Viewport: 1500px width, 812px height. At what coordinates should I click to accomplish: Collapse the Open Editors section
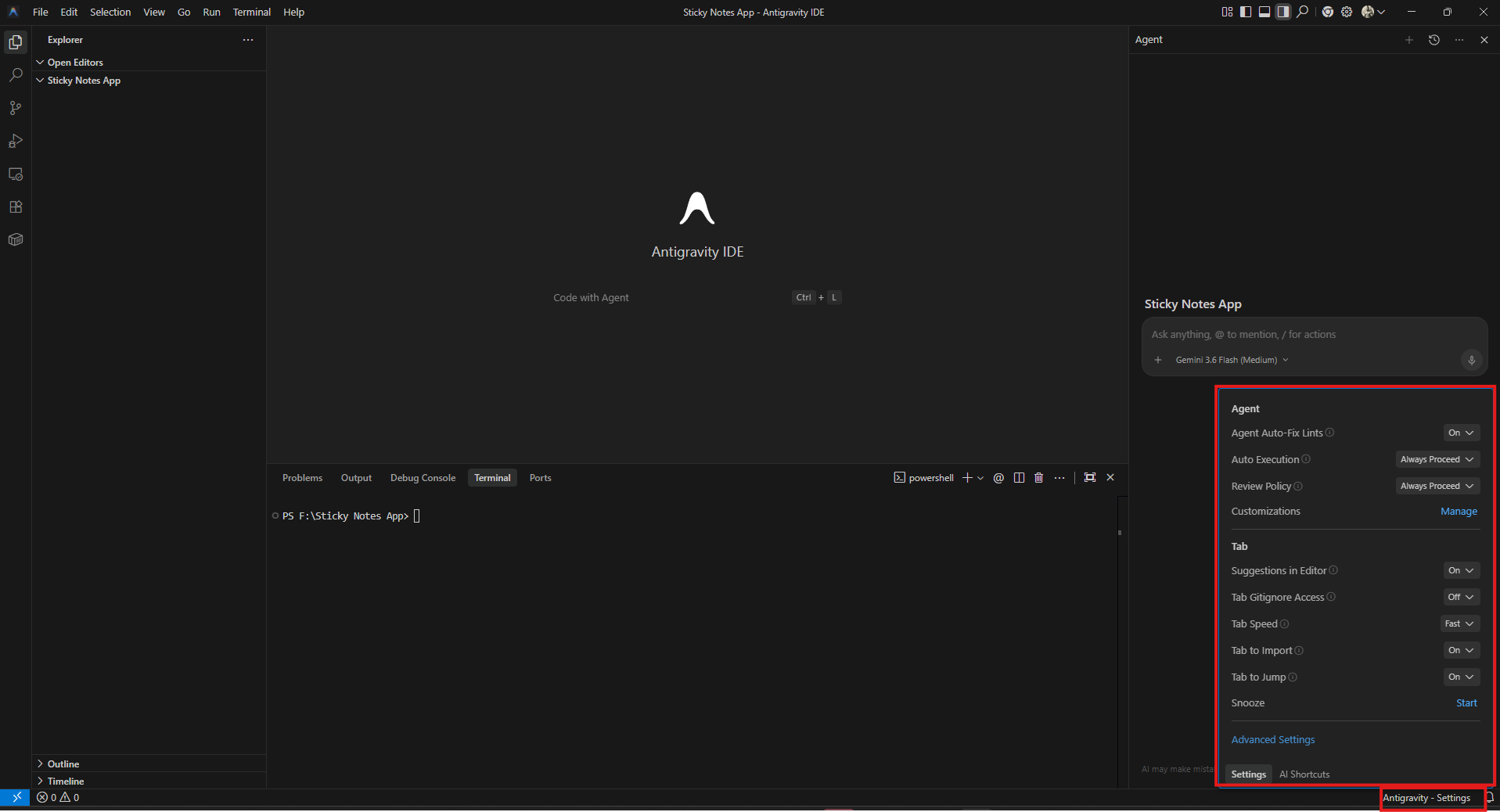149,62
